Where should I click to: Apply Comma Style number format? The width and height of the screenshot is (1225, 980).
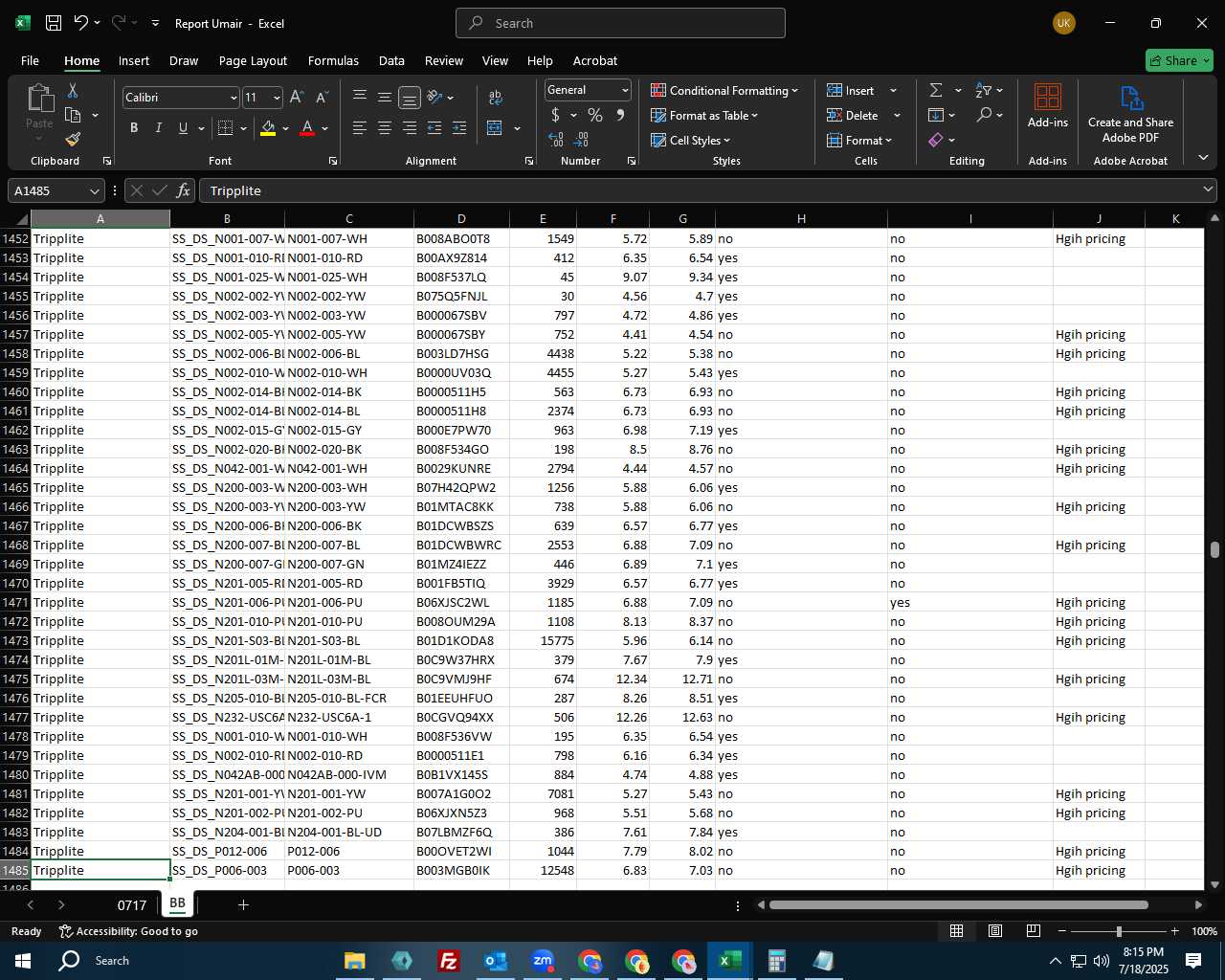(620, 115)
